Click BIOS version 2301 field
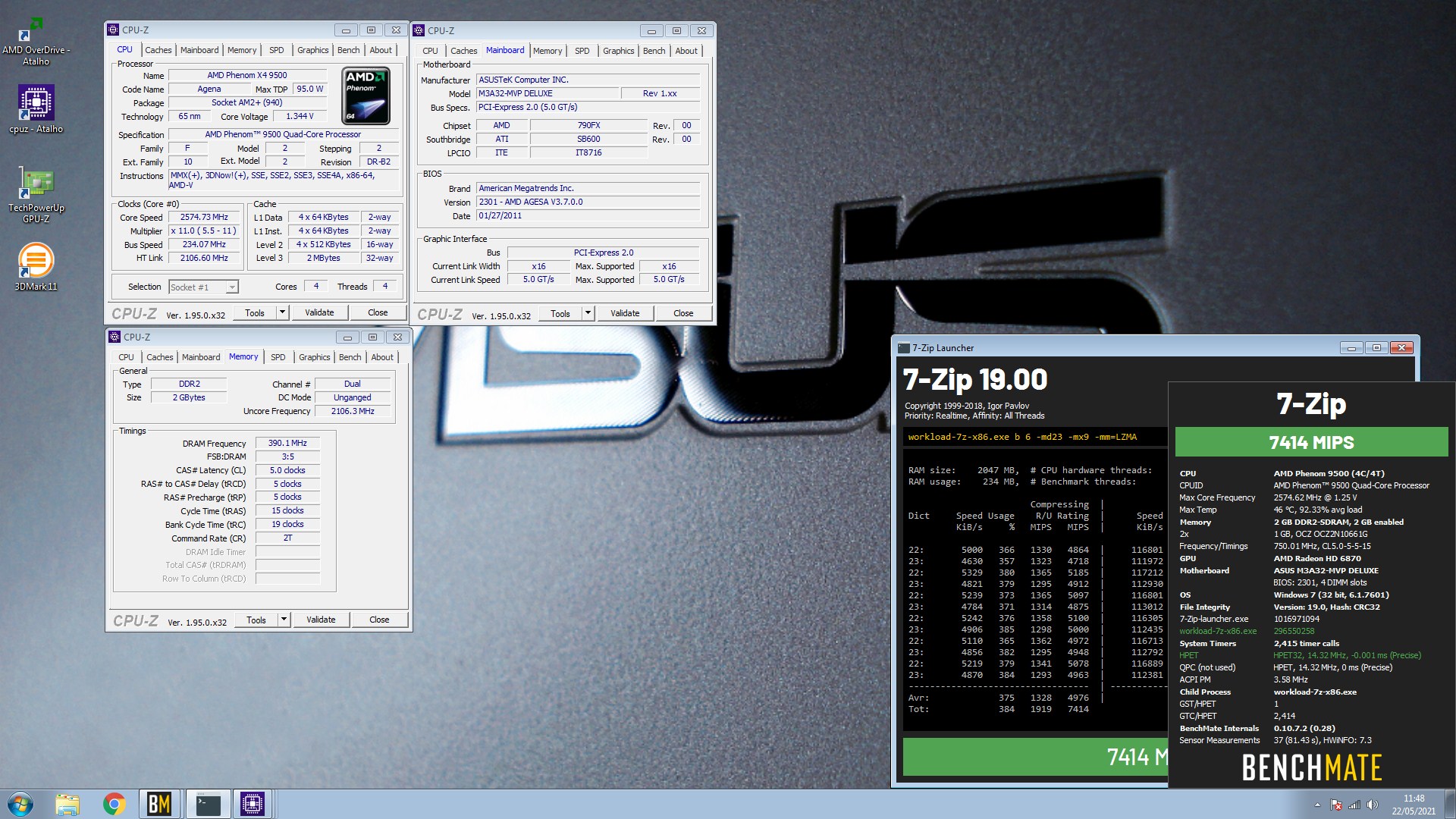 point(588,202)
